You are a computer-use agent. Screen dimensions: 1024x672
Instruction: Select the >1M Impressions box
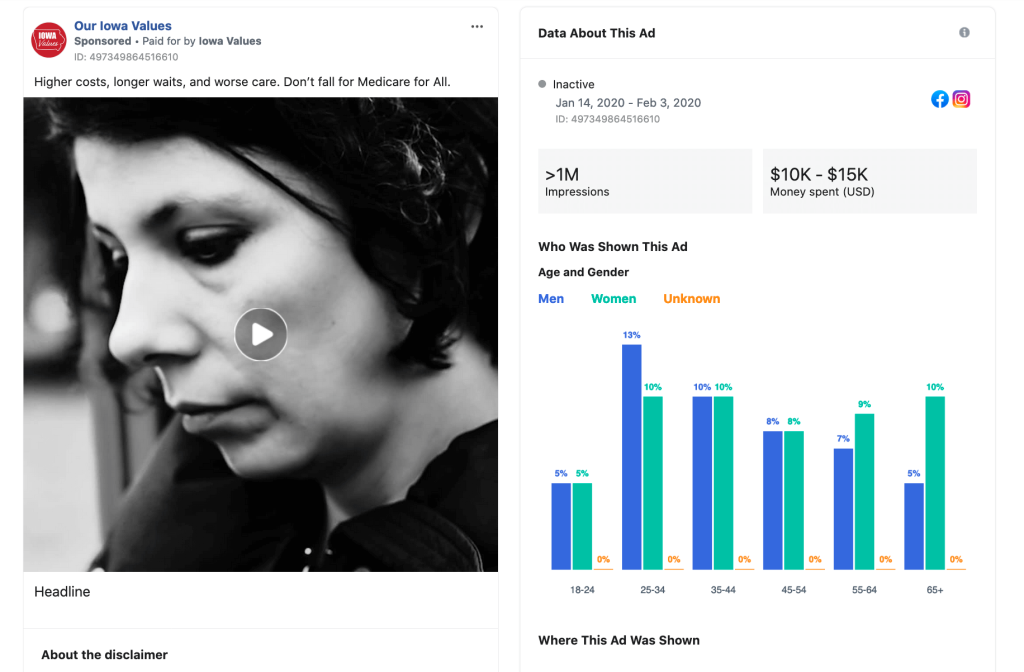tap(644, 181)
